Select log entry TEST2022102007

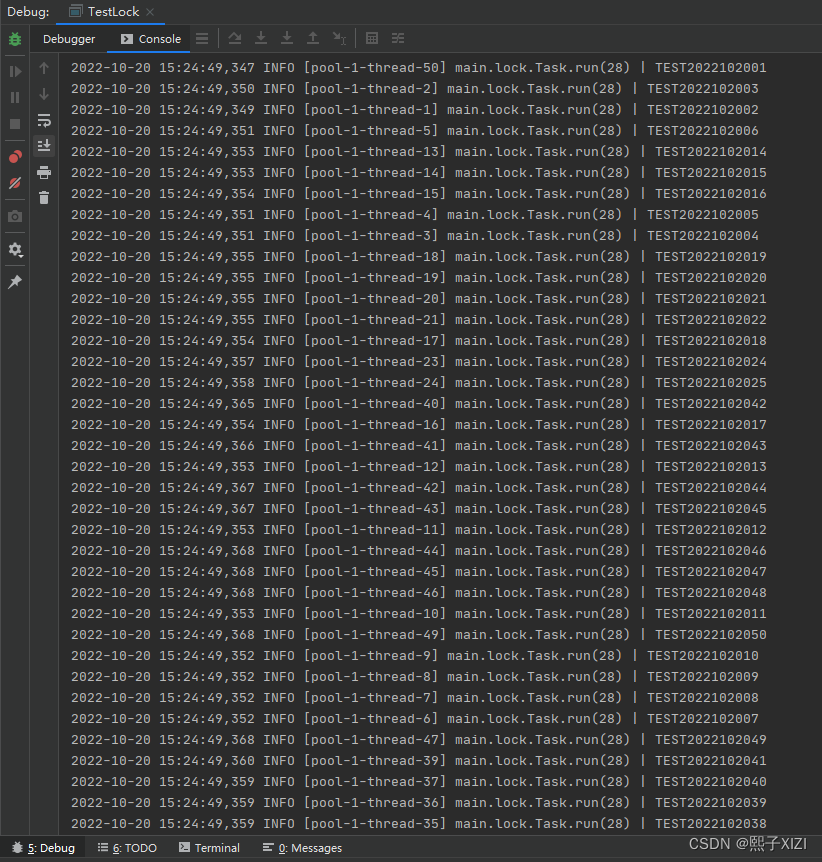tap(415, 719)
